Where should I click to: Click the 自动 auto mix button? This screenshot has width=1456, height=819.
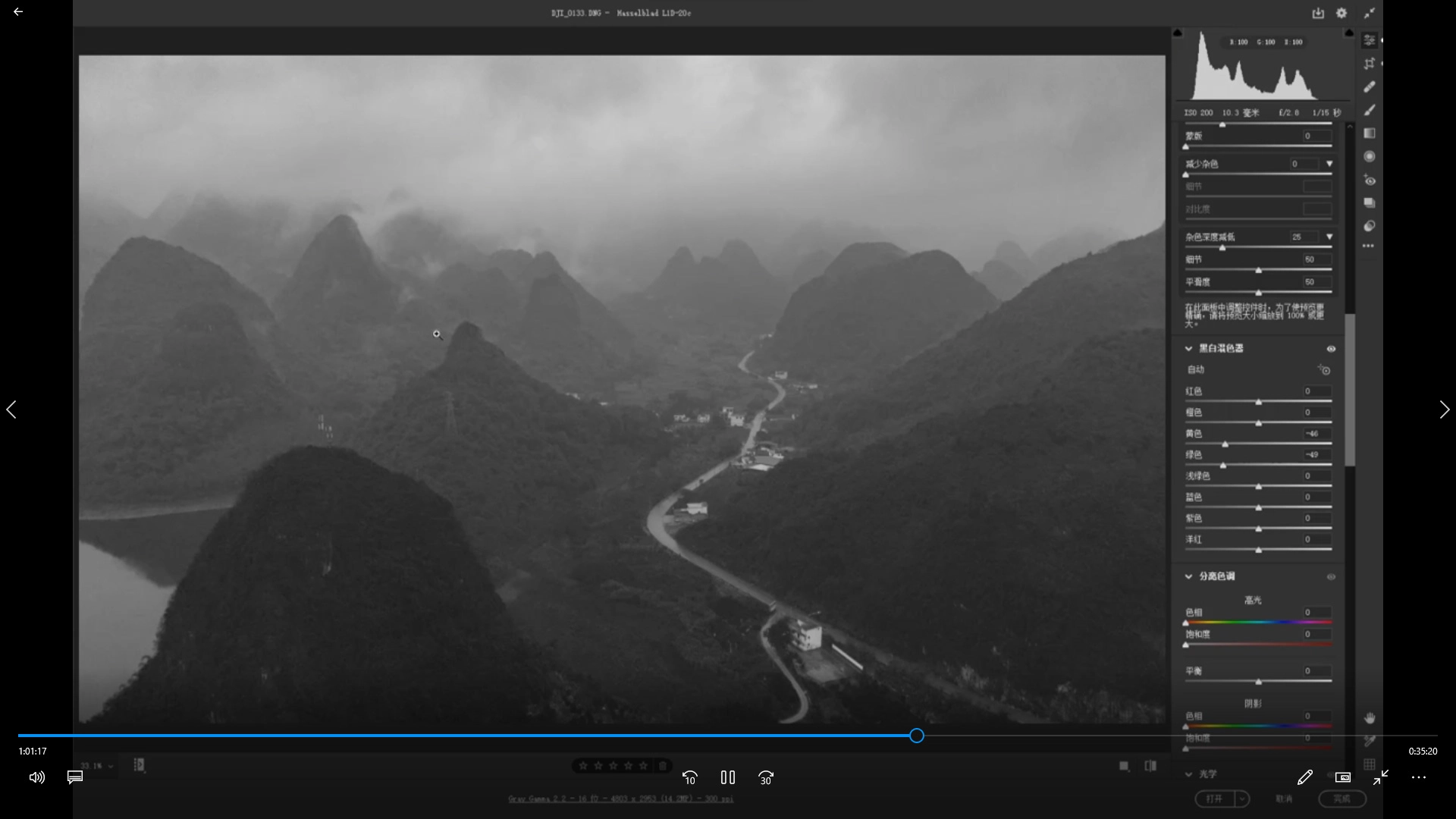1196,369
